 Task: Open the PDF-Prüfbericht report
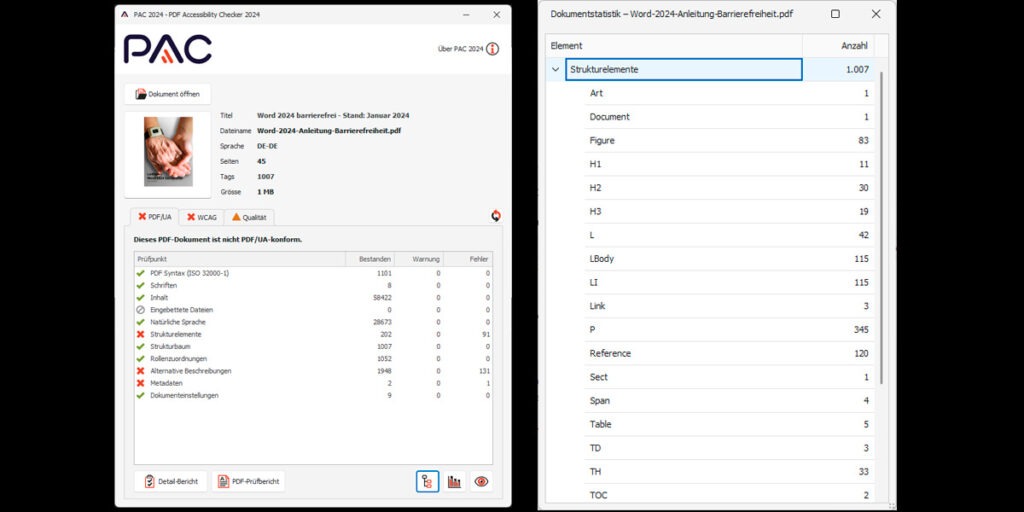(x=248, y=481)
